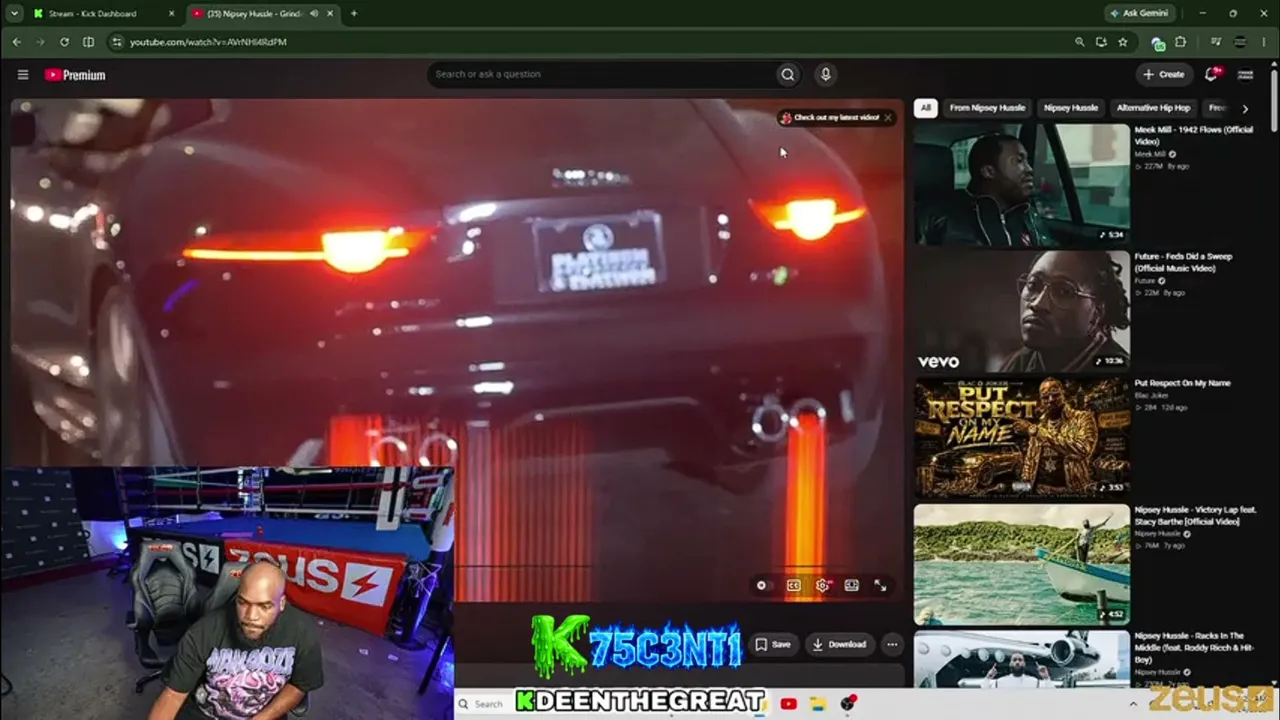Close the Kick Dashboard tab
Image resolution: width=1280 pixels, height=720 pixels.
tap(171, 13)
